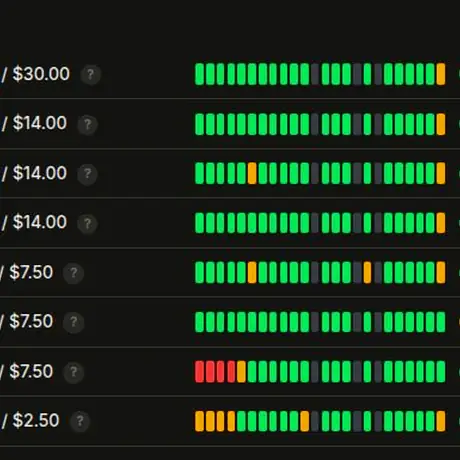
Task: Click help icon in $7.50 row with three orange bars
Action: (x=74, y=273)
